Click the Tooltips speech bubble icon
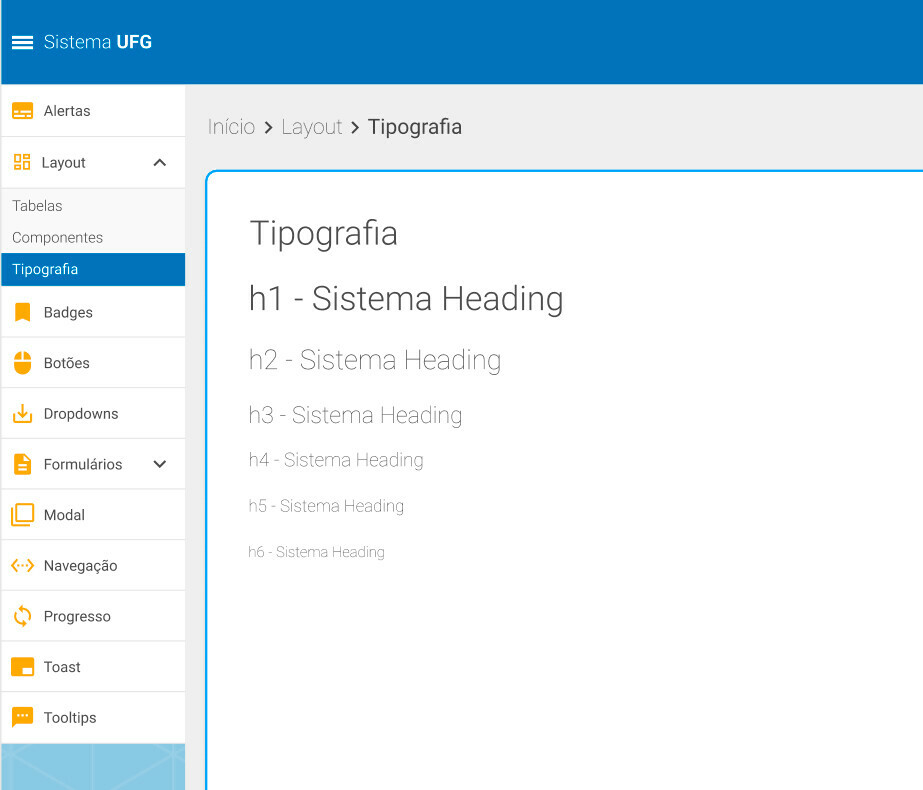The width and height of the screenshot is (923, 790). [x=22, y=717]
